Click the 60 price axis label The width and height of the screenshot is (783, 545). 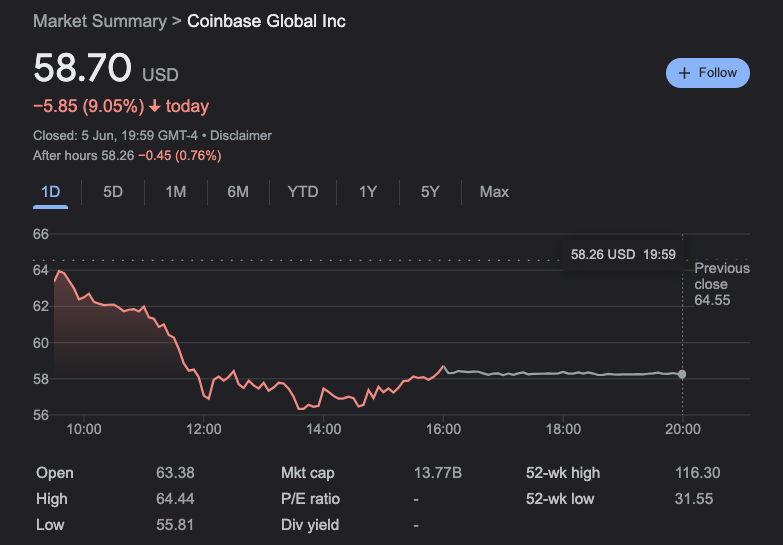click(x=41, y=343)
